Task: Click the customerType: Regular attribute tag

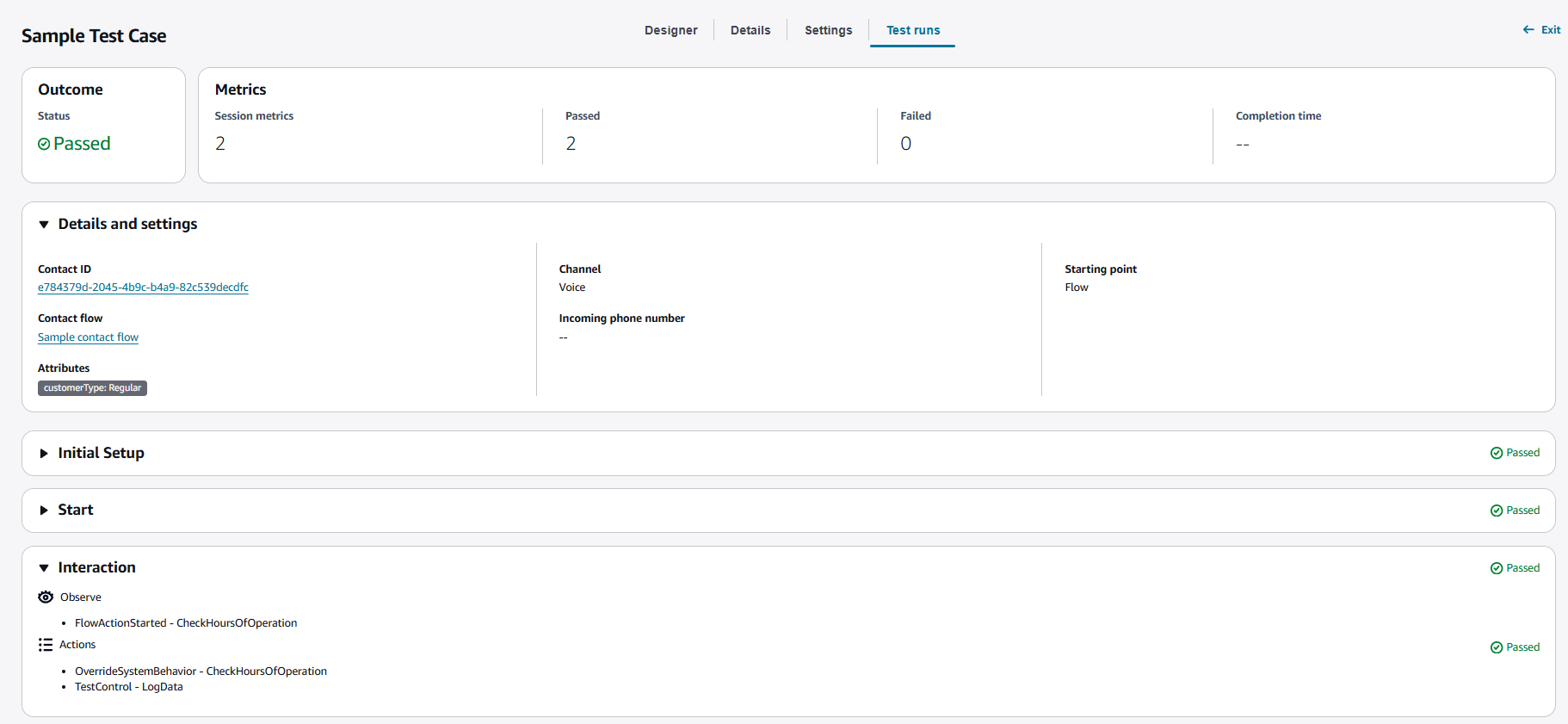Action: pos(92,388)
